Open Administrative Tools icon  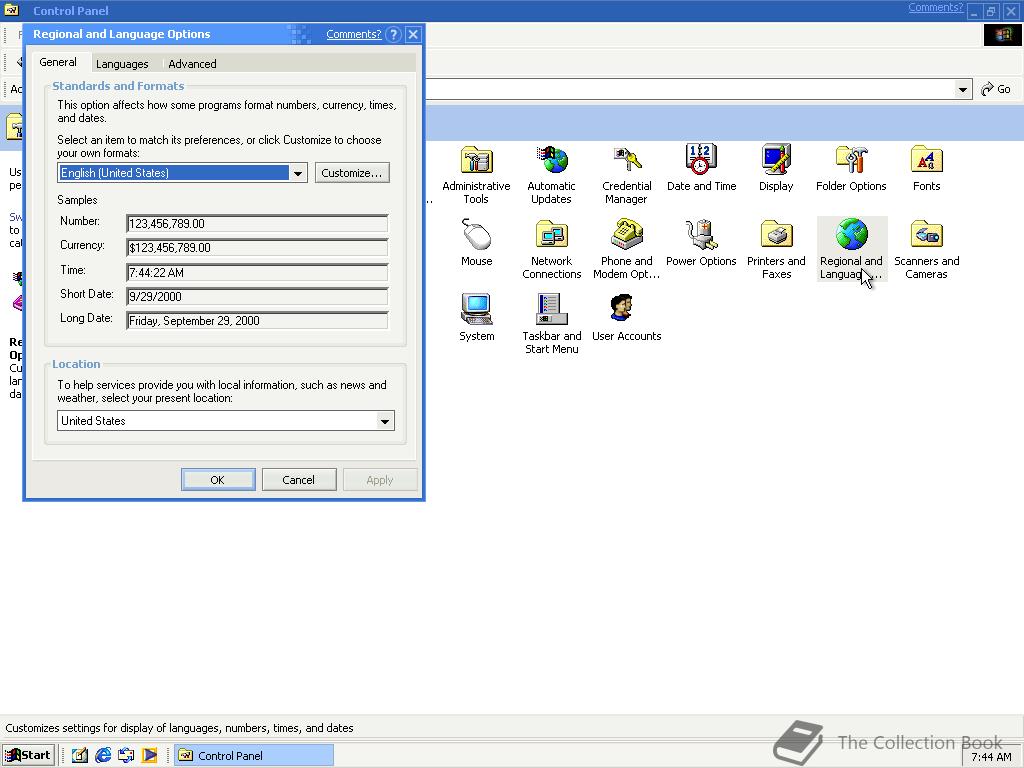(476, 160)
